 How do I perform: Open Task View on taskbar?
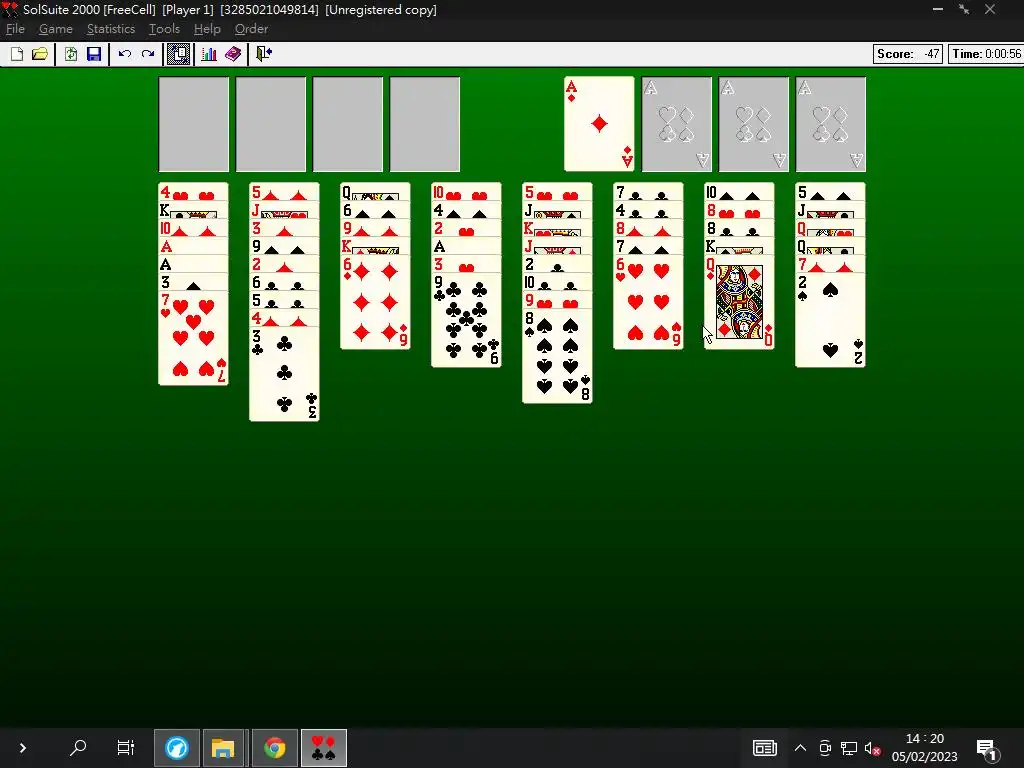pyautogui.click(x=125, y=748)
